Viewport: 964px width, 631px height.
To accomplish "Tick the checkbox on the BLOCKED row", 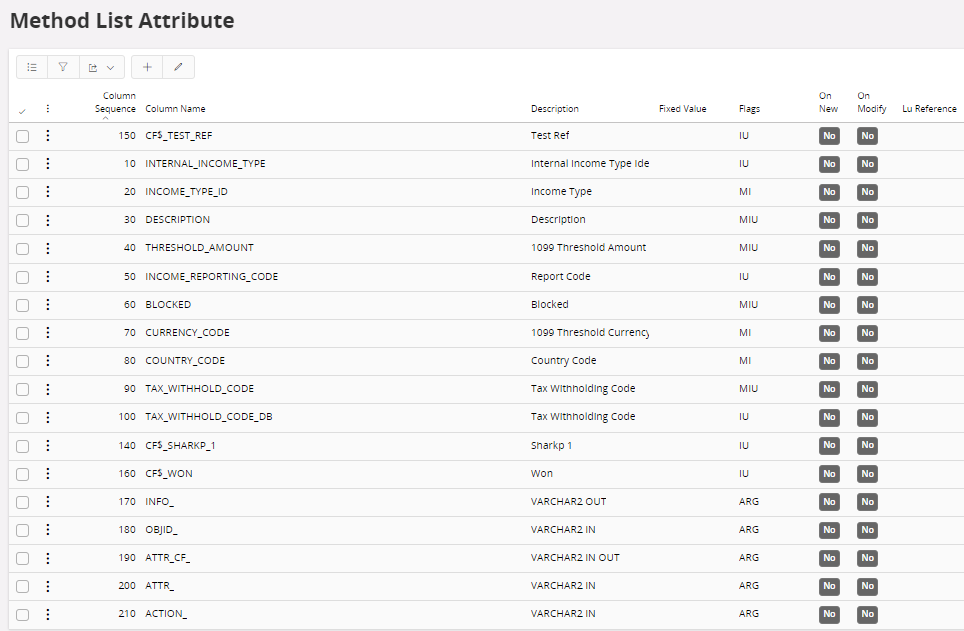I will [x=22, y=305].
